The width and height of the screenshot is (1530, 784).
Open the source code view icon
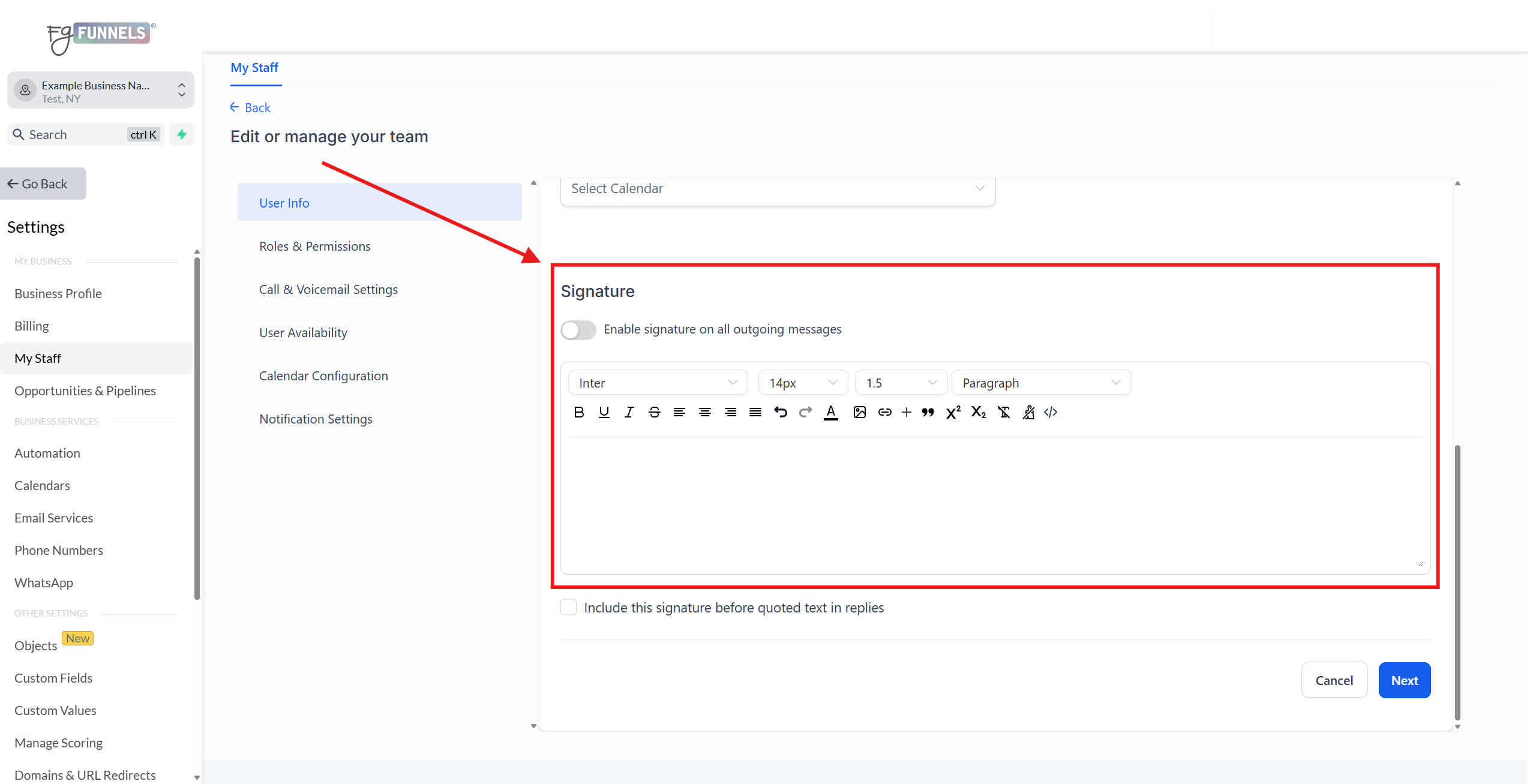(x=1051, y=412)
